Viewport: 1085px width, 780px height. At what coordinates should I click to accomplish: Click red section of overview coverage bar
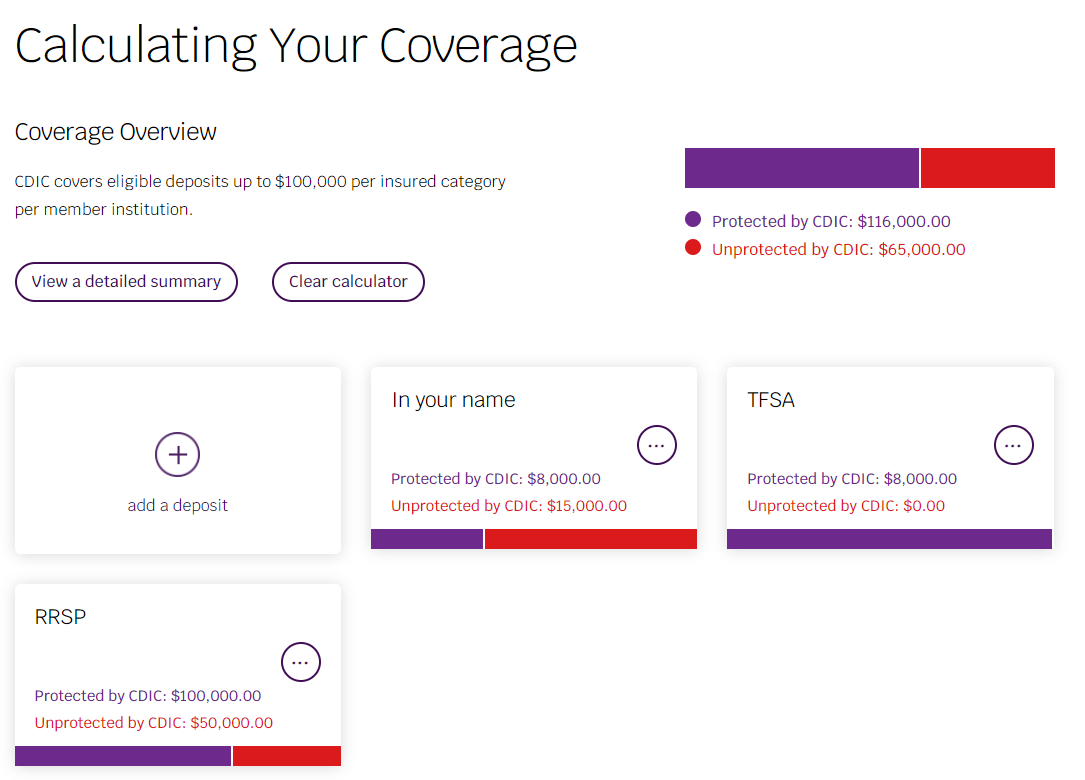pos(987,168)
